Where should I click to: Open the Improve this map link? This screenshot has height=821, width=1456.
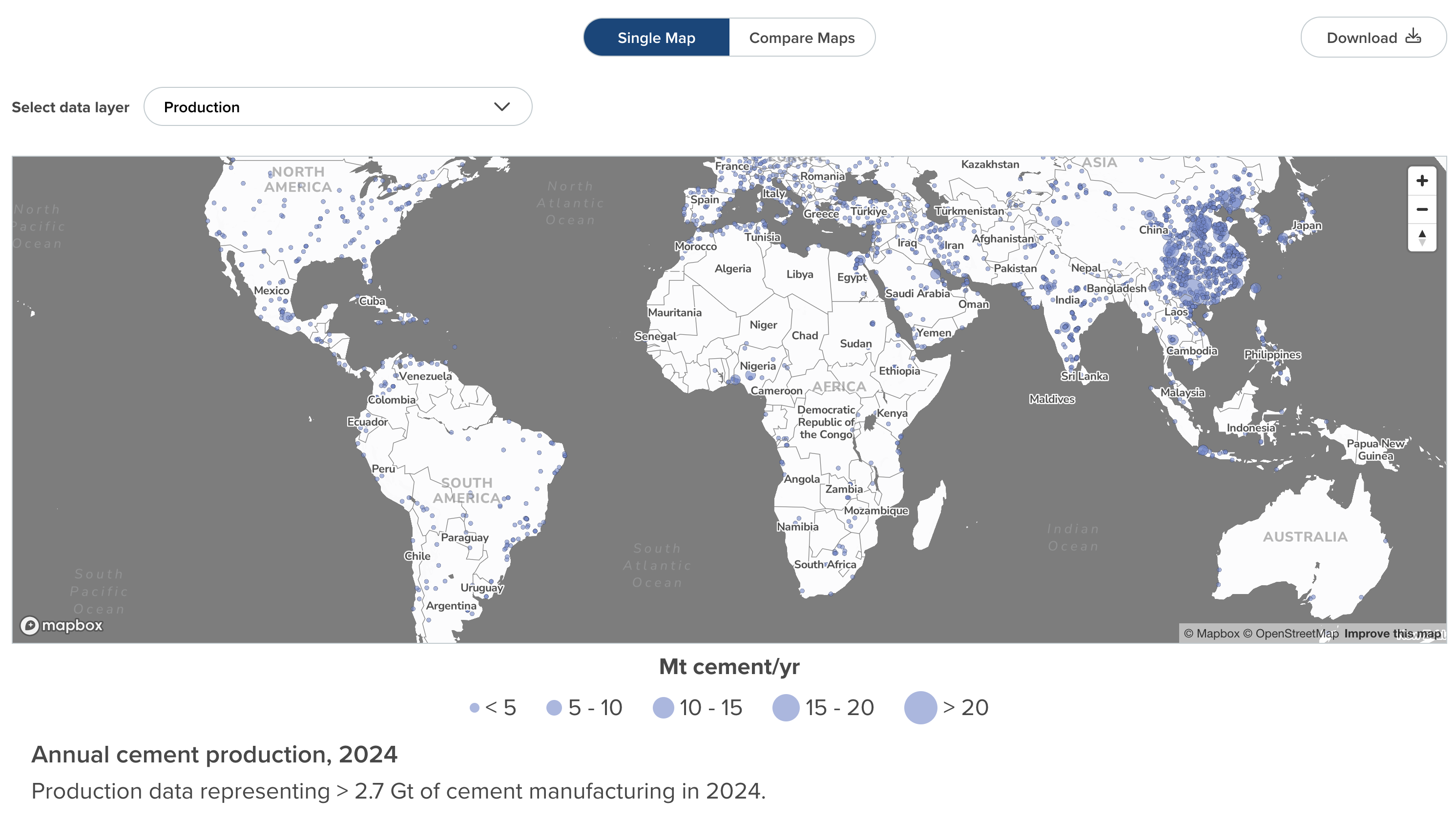[1392, 634]
